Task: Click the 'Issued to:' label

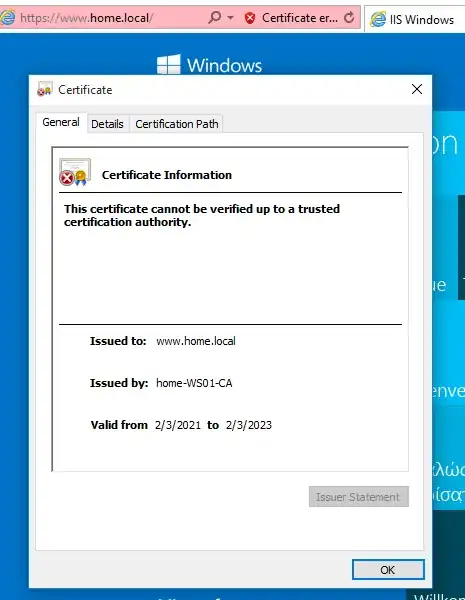Action: [118, 341]
